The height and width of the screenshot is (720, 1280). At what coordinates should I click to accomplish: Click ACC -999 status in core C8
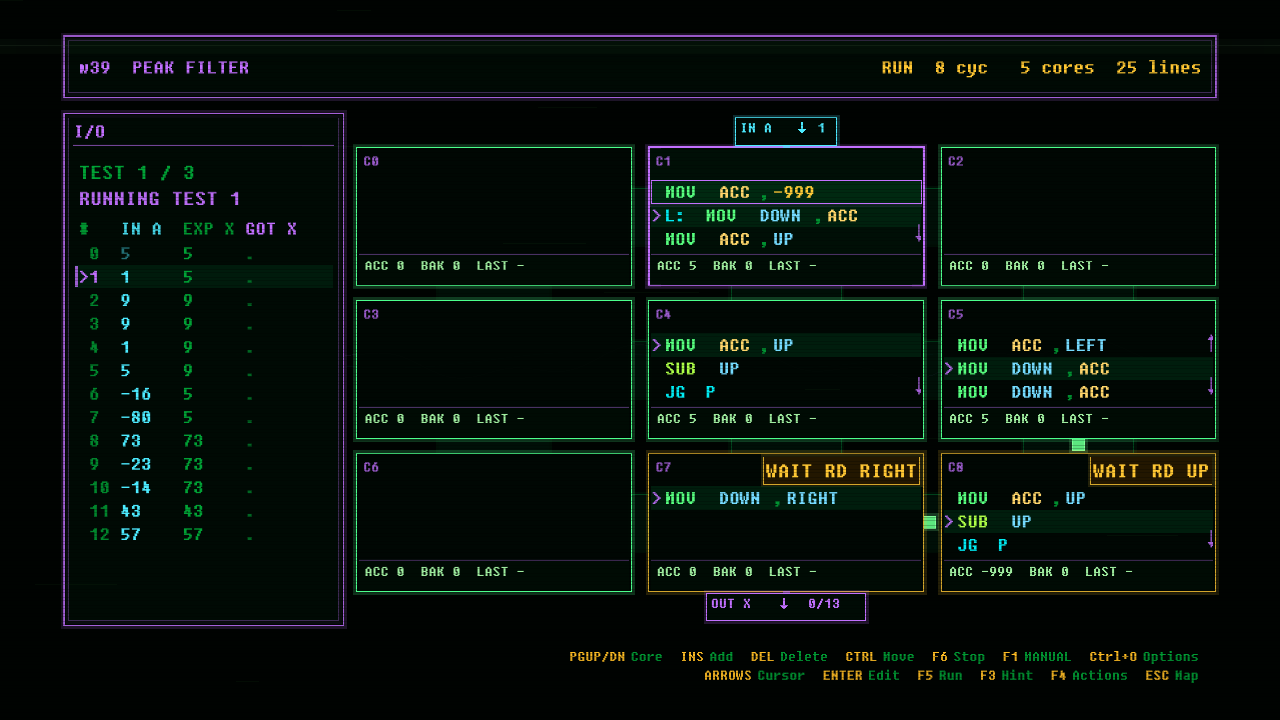point(981,572)
